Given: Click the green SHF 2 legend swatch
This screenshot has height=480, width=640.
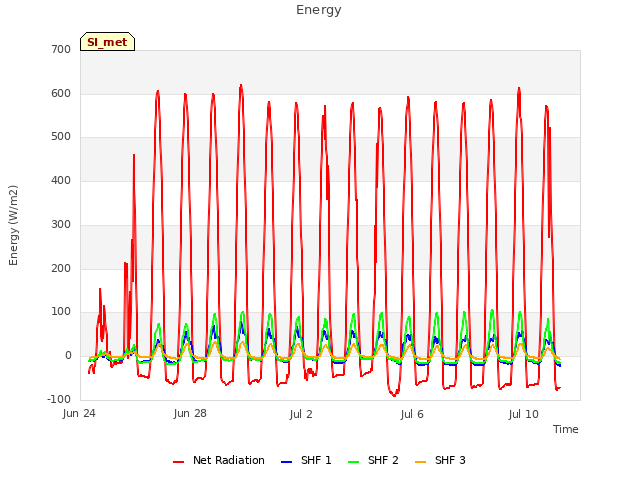Looking at the screenshot, I should tap(353, 462).
